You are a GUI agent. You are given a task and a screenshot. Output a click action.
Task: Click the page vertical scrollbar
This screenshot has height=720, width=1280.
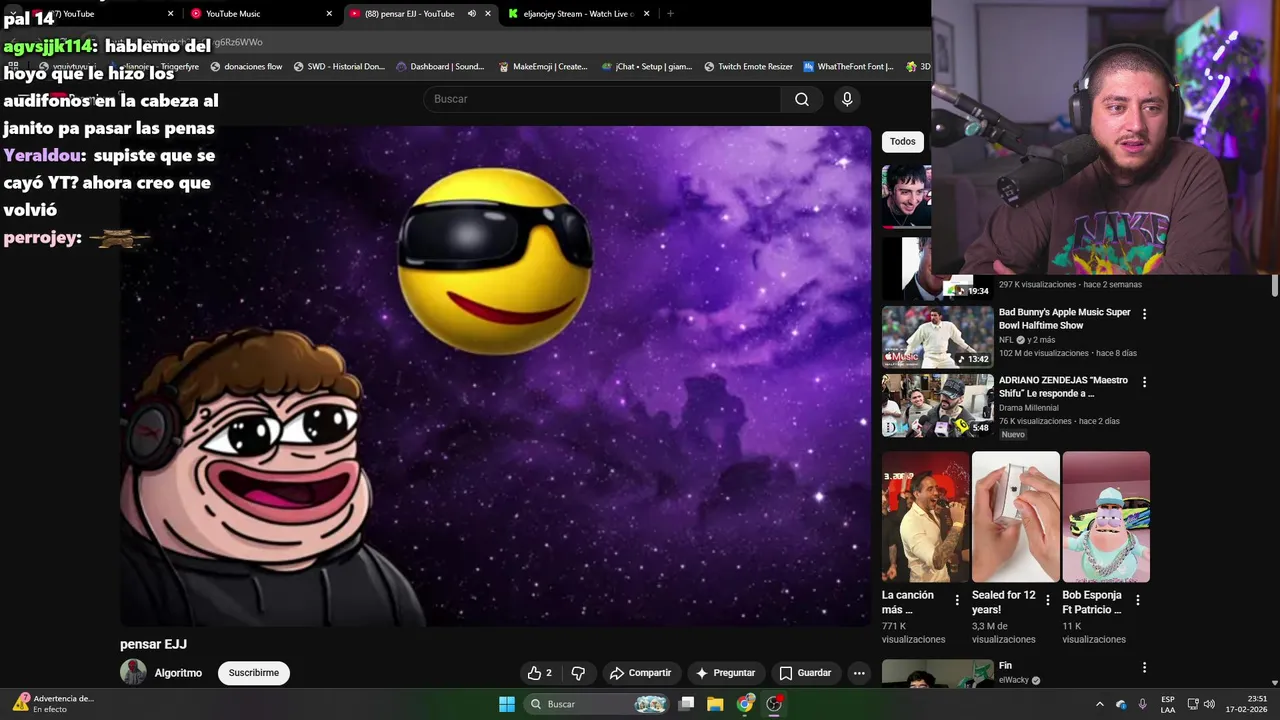point(1275,285)
